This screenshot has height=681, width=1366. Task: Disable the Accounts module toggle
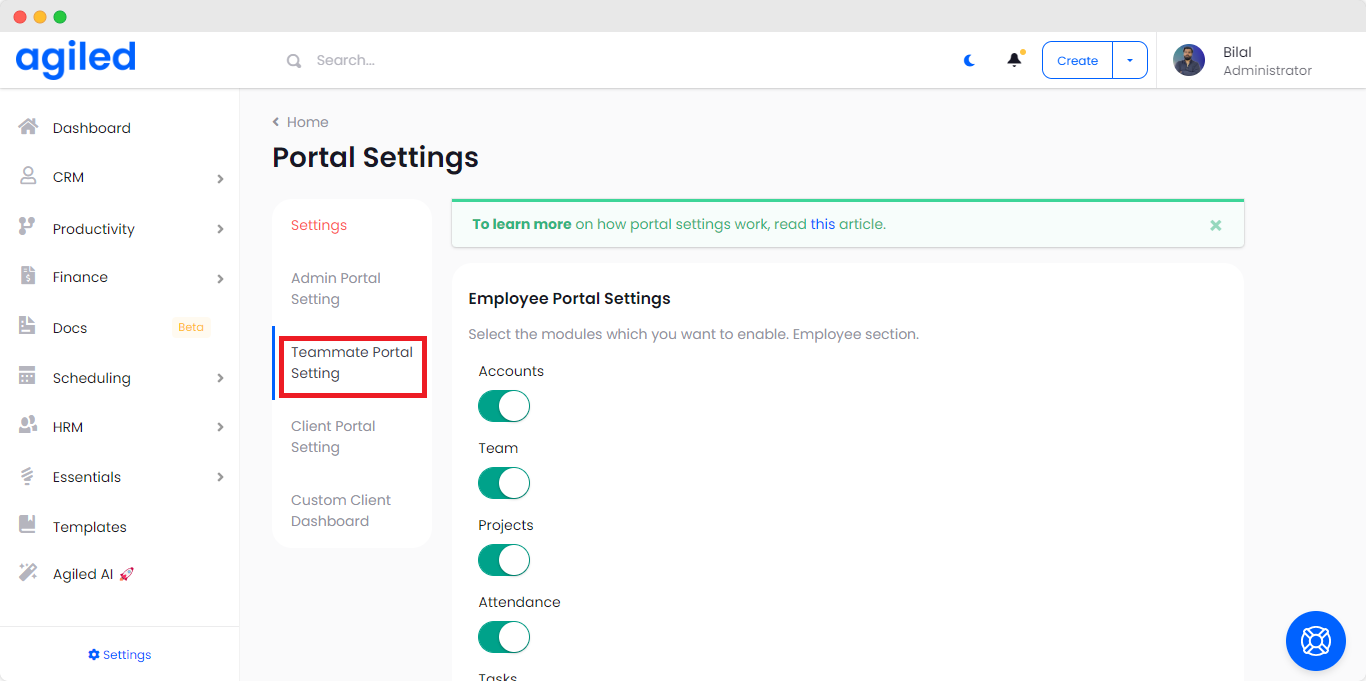(503, 406)
